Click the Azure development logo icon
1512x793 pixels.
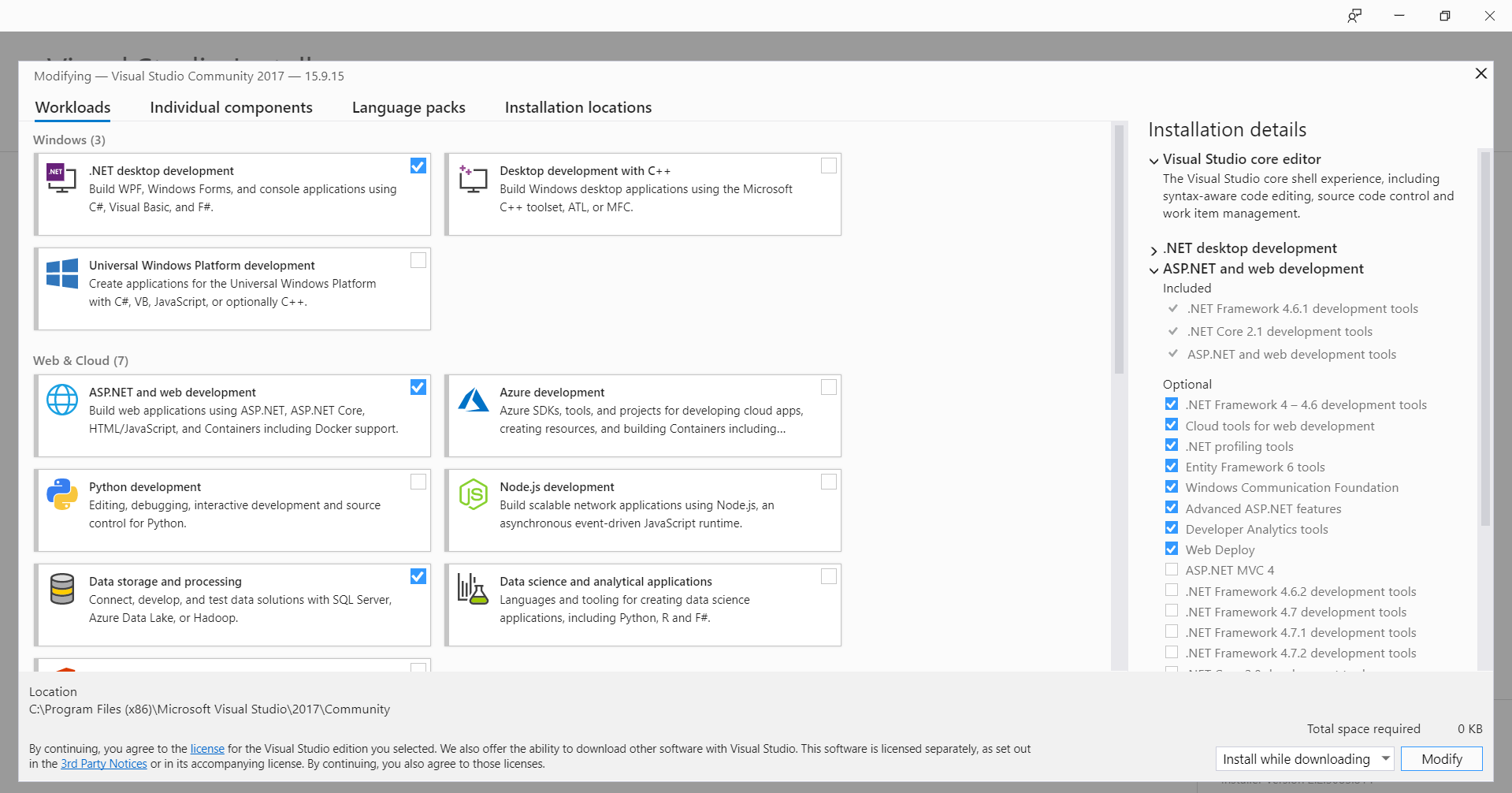(x=474, y=400)
